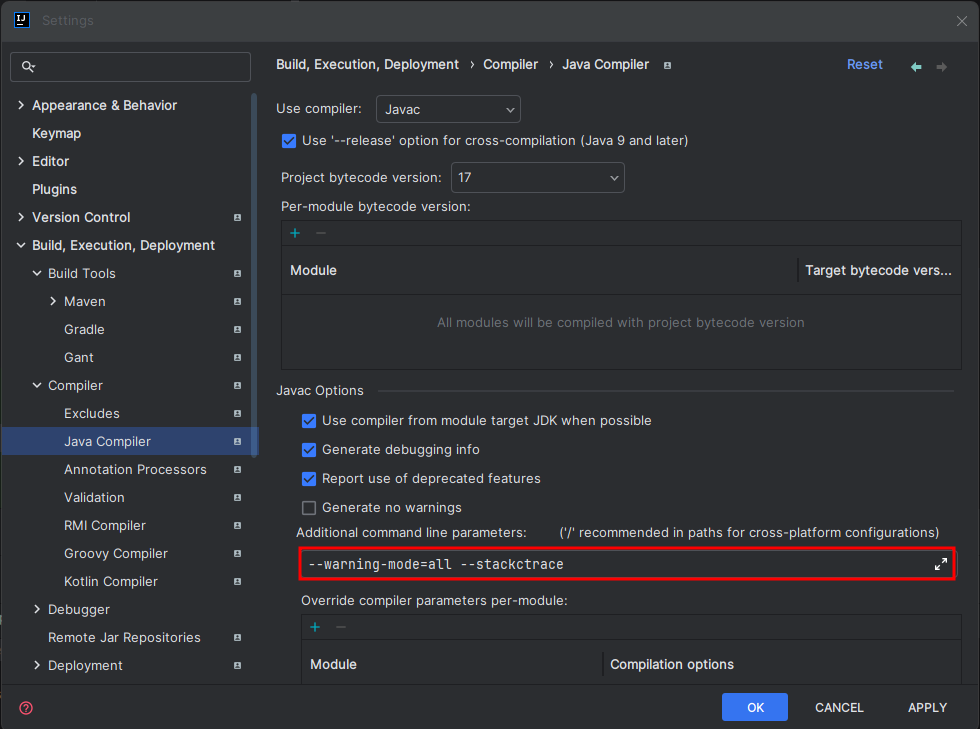Click the Compilation options column header
The image size is (980, 729).
(672, 664)
